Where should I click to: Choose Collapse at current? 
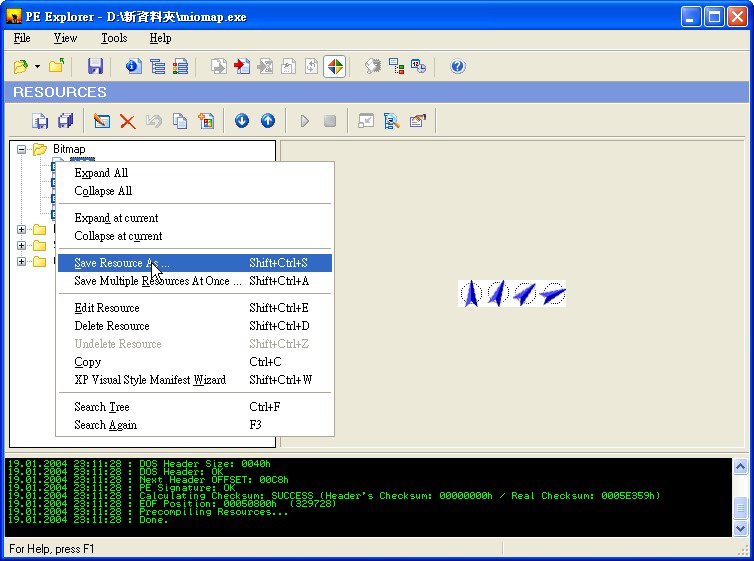(195, 236)
